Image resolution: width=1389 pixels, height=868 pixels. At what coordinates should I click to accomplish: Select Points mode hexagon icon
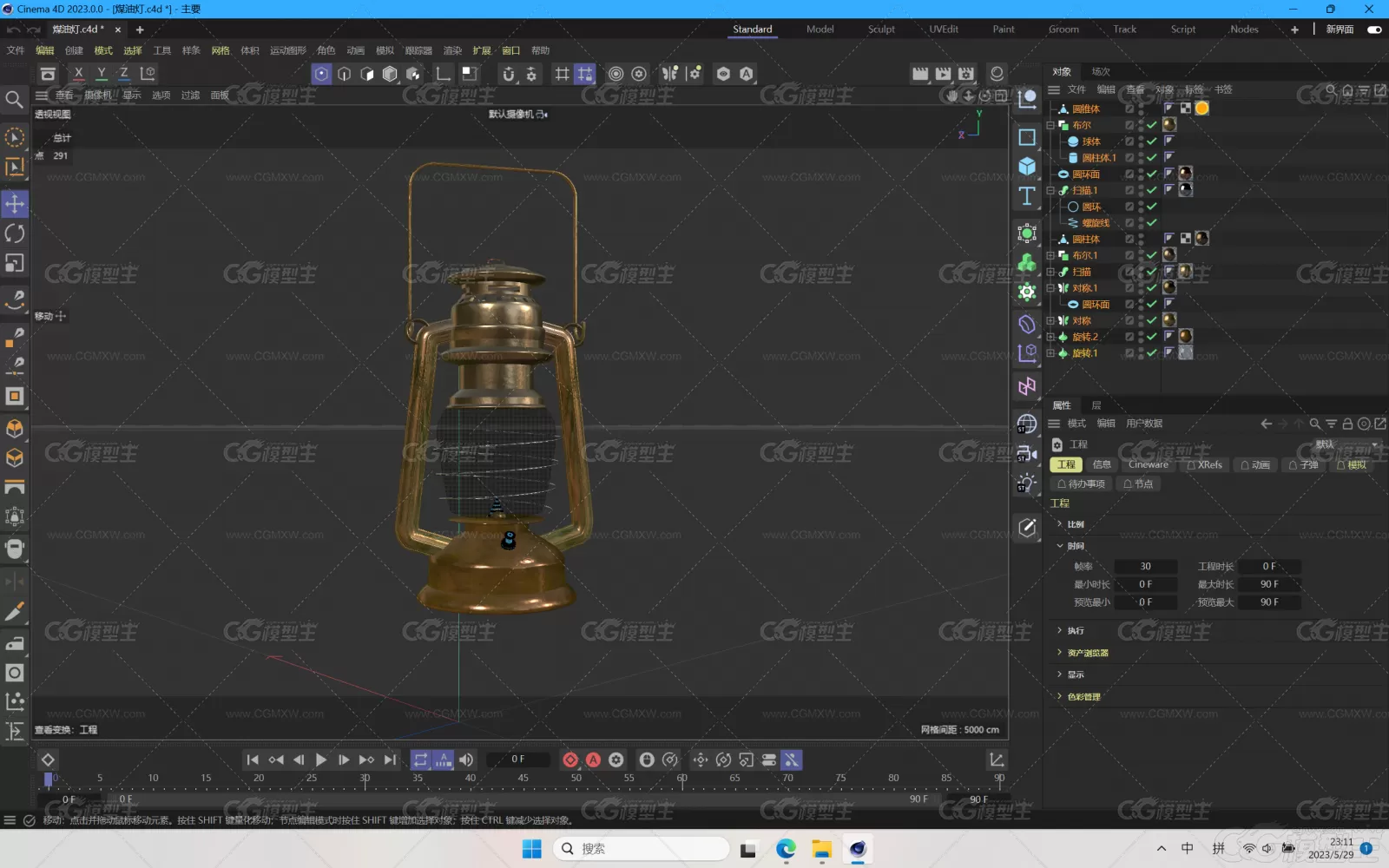pos(321,74)
